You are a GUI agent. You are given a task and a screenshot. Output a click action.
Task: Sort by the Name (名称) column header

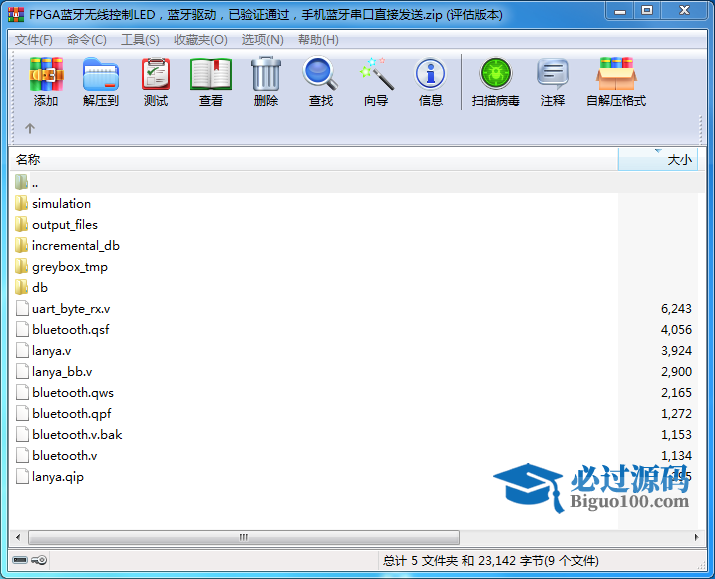click(x=314, y=160)
